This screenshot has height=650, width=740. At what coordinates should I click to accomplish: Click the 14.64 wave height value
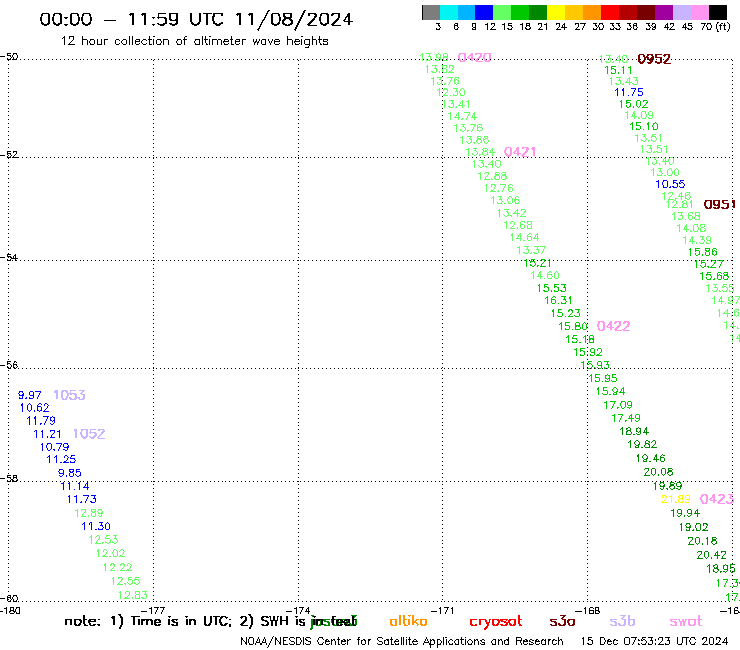click(x=524, y=237)
